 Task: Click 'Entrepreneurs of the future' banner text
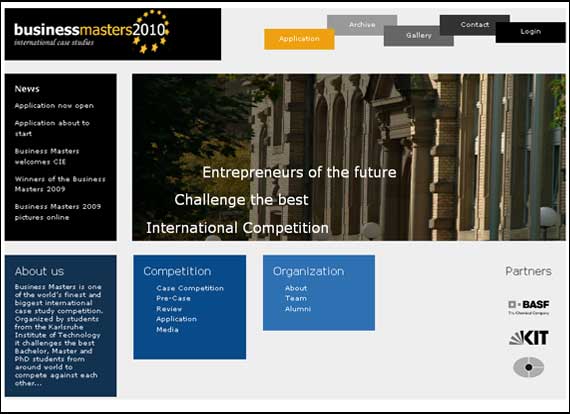(299, 172)
